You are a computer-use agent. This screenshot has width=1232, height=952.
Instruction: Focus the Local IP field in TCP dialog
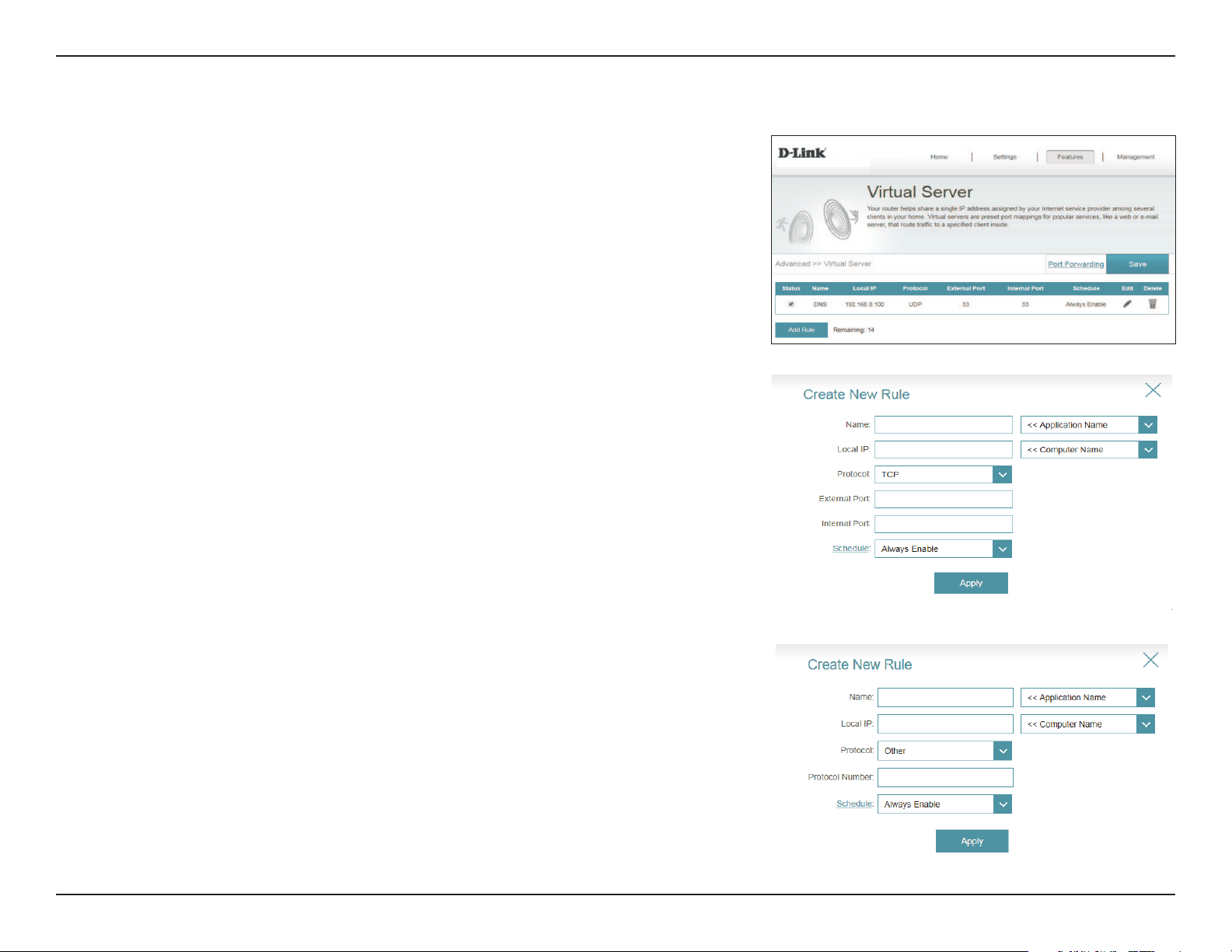pyautogui.click(x=944, y=449)
